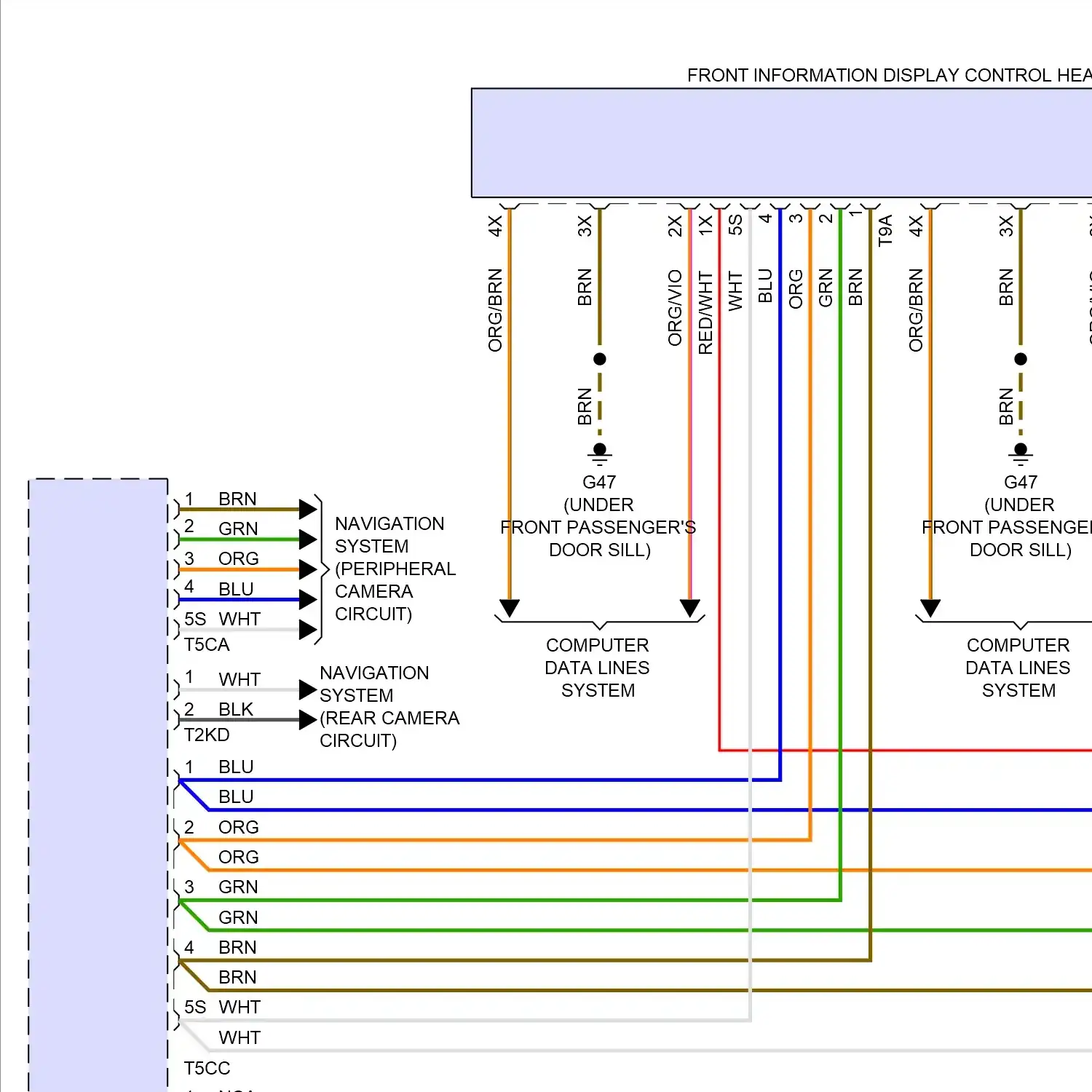Click the BRN label at T5CA pin 1

(237, 499)
